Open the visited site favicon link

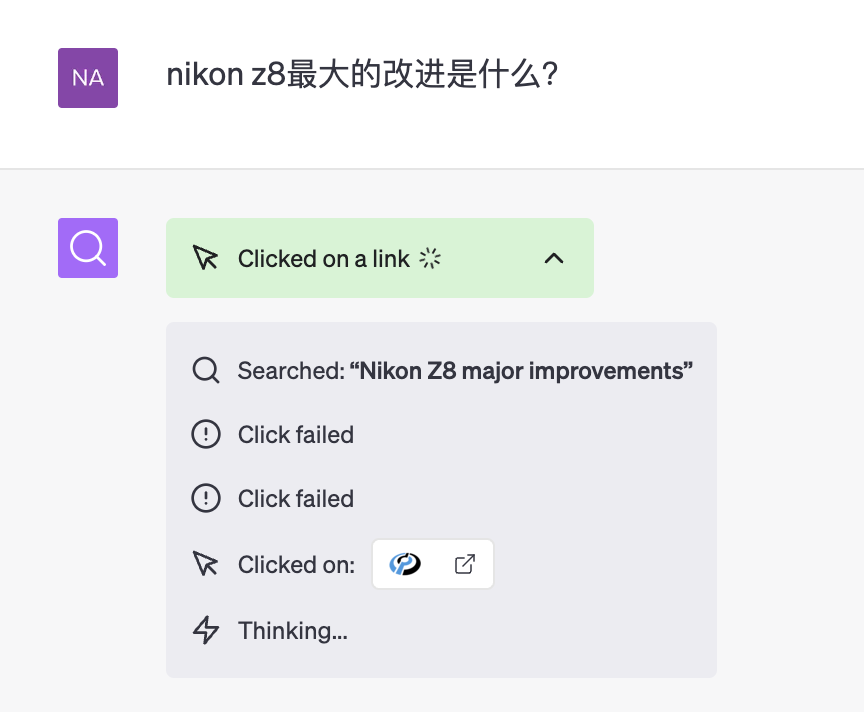[x=405, y=565]
